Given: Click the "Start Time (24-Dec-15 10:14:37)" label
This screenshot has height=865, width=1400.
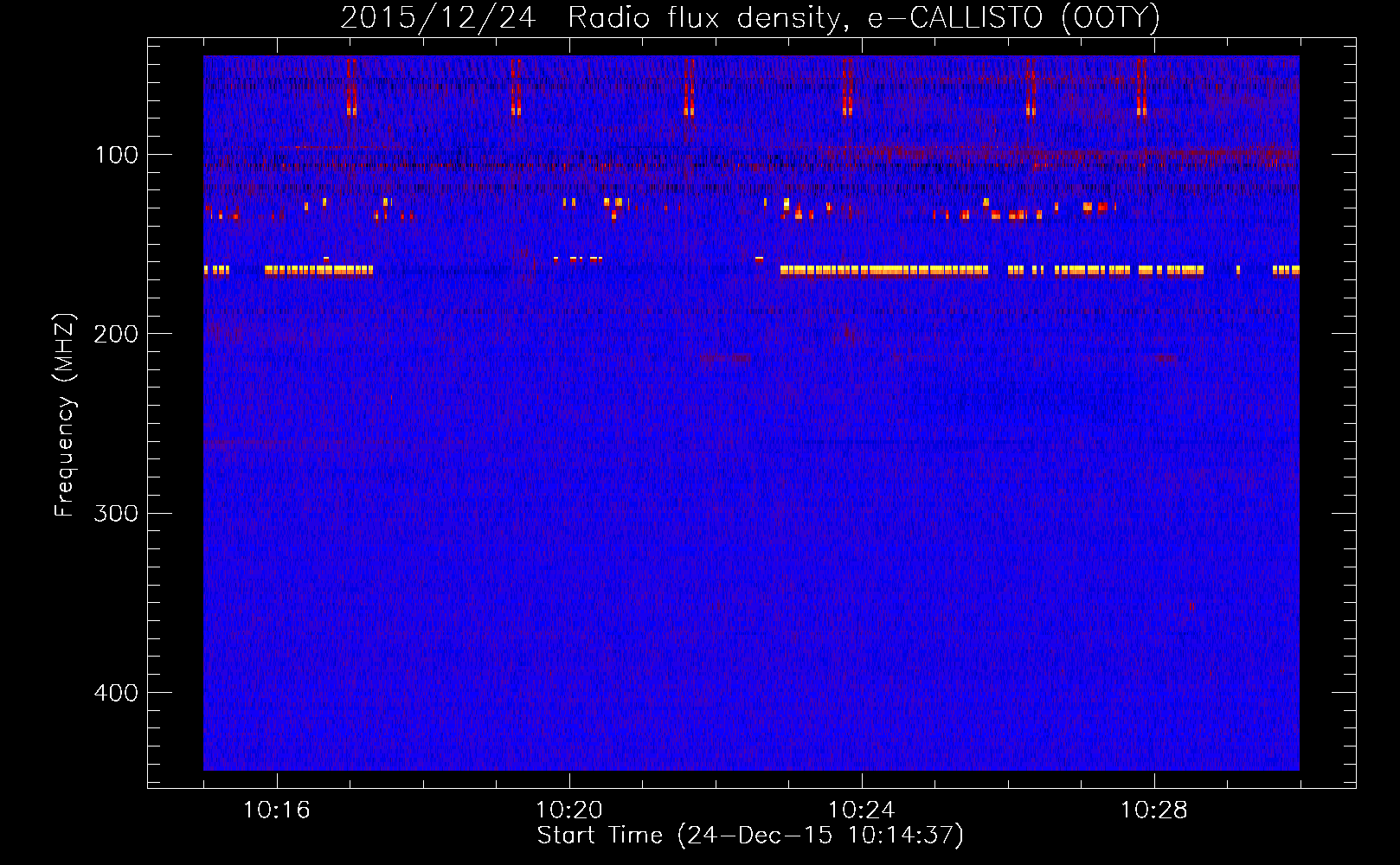Looking at the screenshot, I should coord(750,836).
